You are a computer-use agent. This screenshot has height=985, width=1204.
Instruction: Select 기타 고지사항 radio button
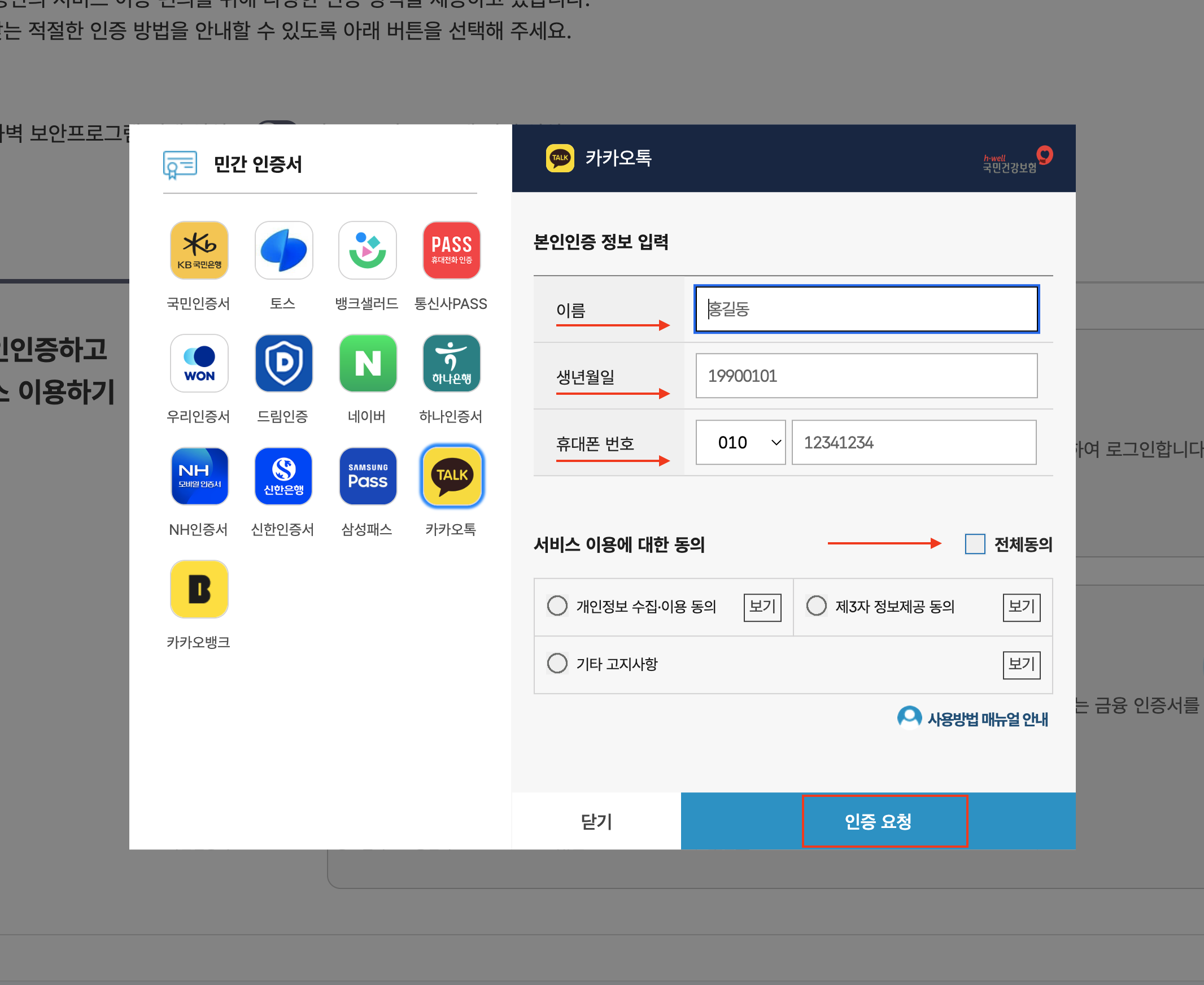pyautogui.click(x=557, y=663)
